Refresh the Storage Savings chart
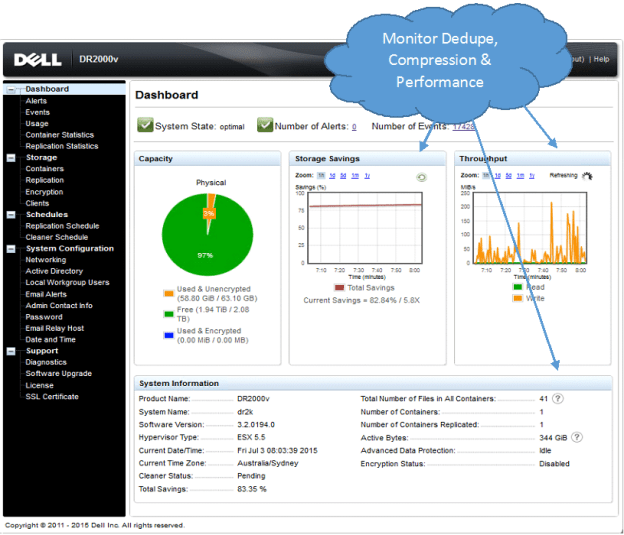Image resolution: width=624 pixels, height=535 pixels. click(421, 177)
